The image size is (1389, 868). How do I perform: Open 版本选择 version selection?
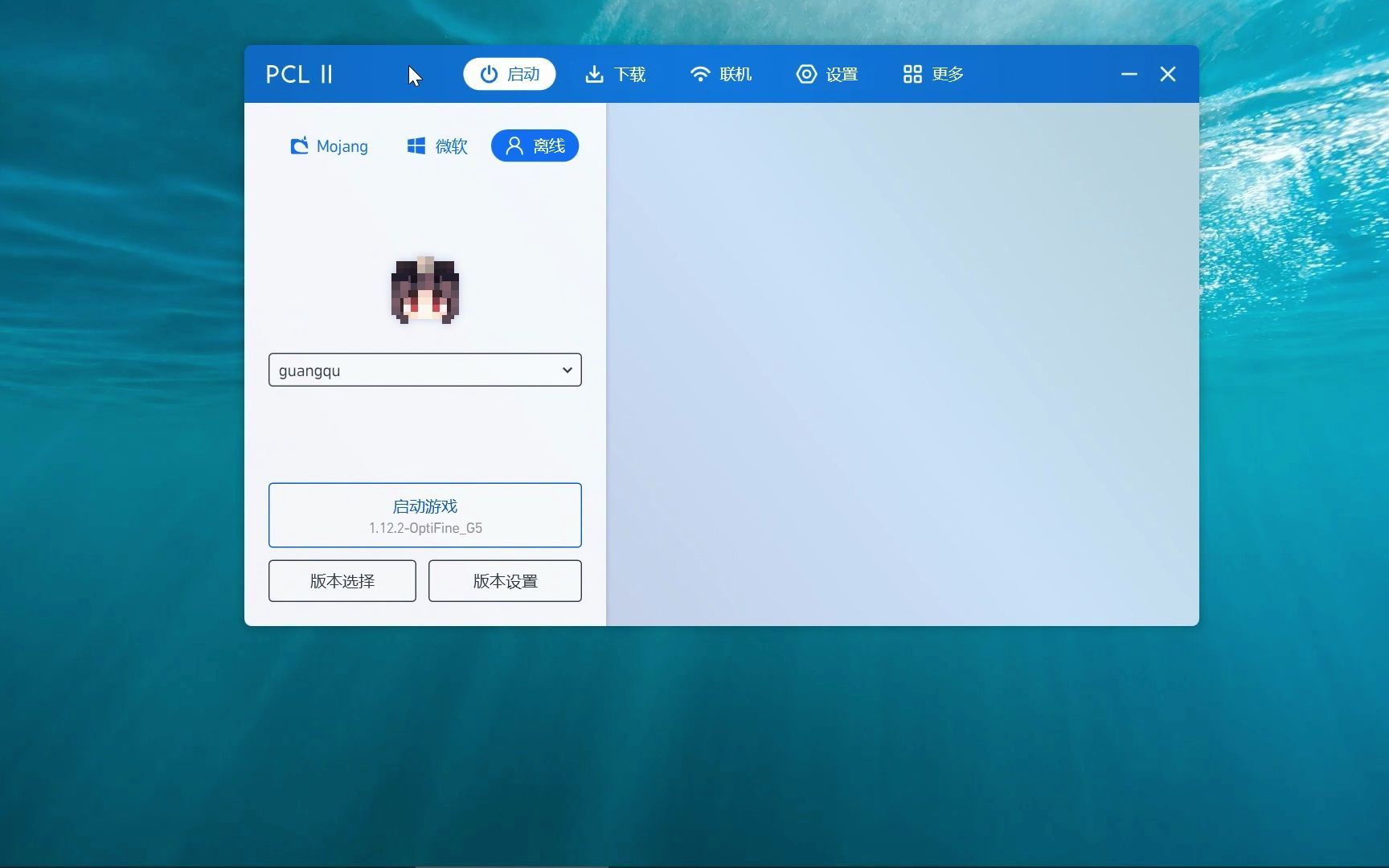coord(342,580)
